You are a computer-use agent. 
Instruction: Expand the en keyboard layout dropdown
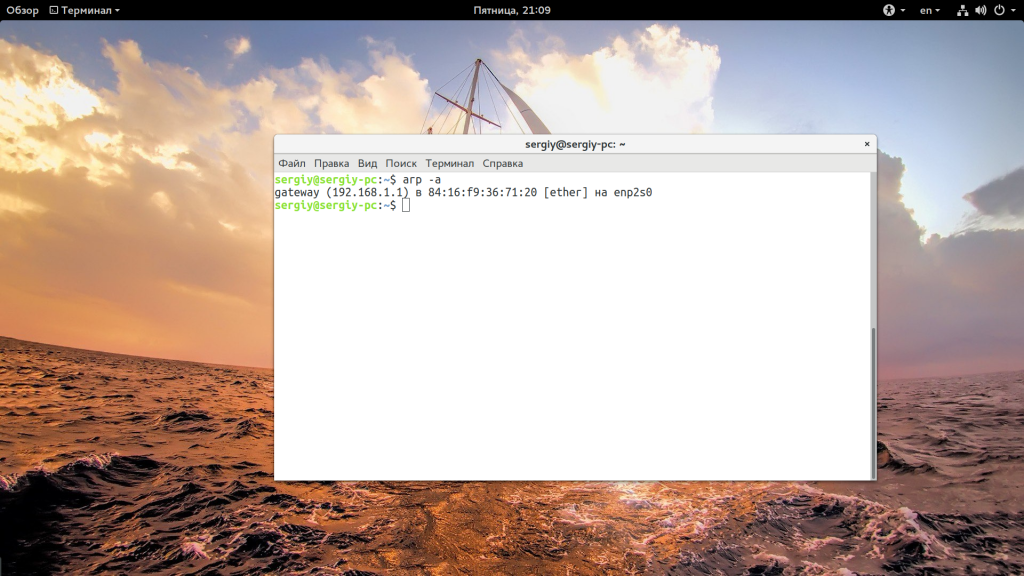click(x=929, y=10)
